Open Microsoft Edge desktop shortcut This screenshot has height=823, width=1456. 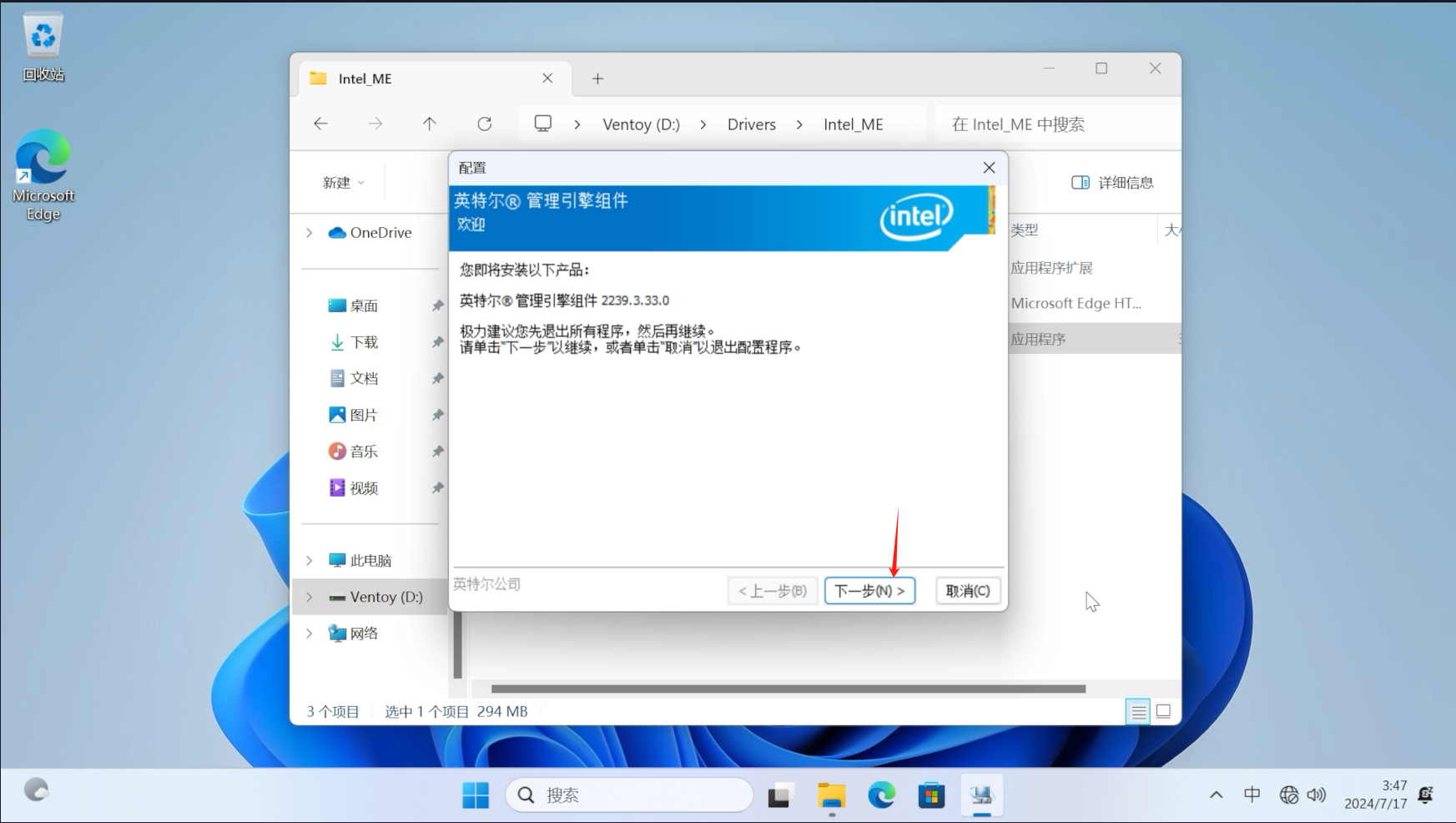(43, 175)
